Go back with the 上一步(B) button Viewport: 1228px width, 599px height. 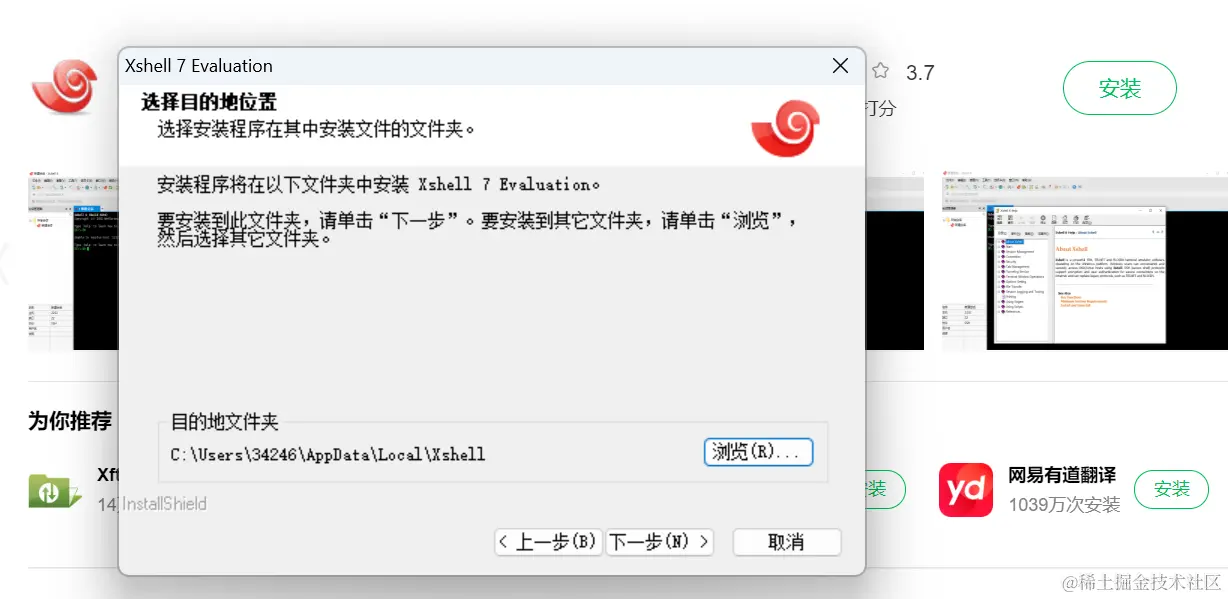549,542
